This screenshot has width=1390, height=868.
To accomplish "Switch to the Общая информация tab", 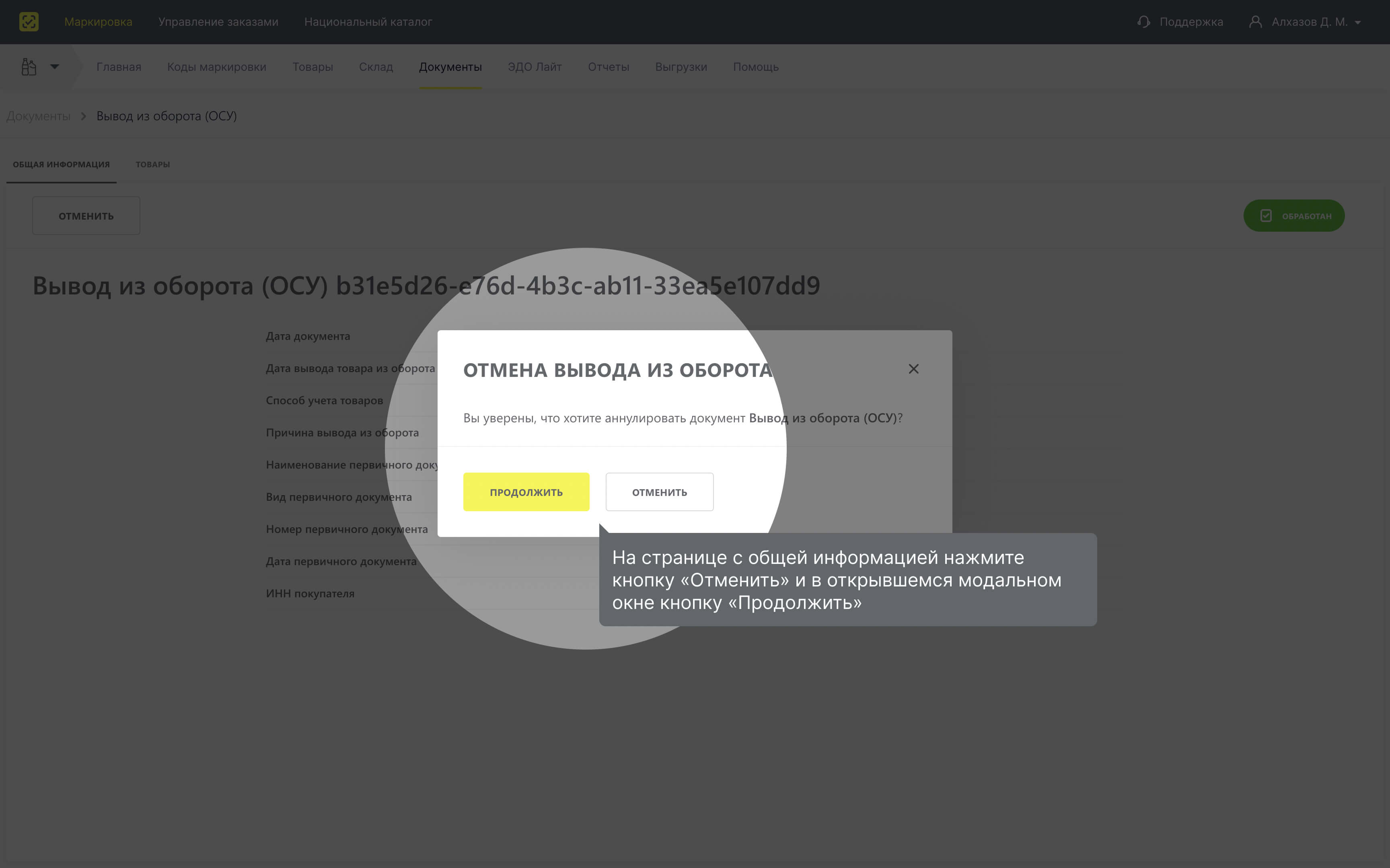I will pyautogui.click(x=62, y=164).
